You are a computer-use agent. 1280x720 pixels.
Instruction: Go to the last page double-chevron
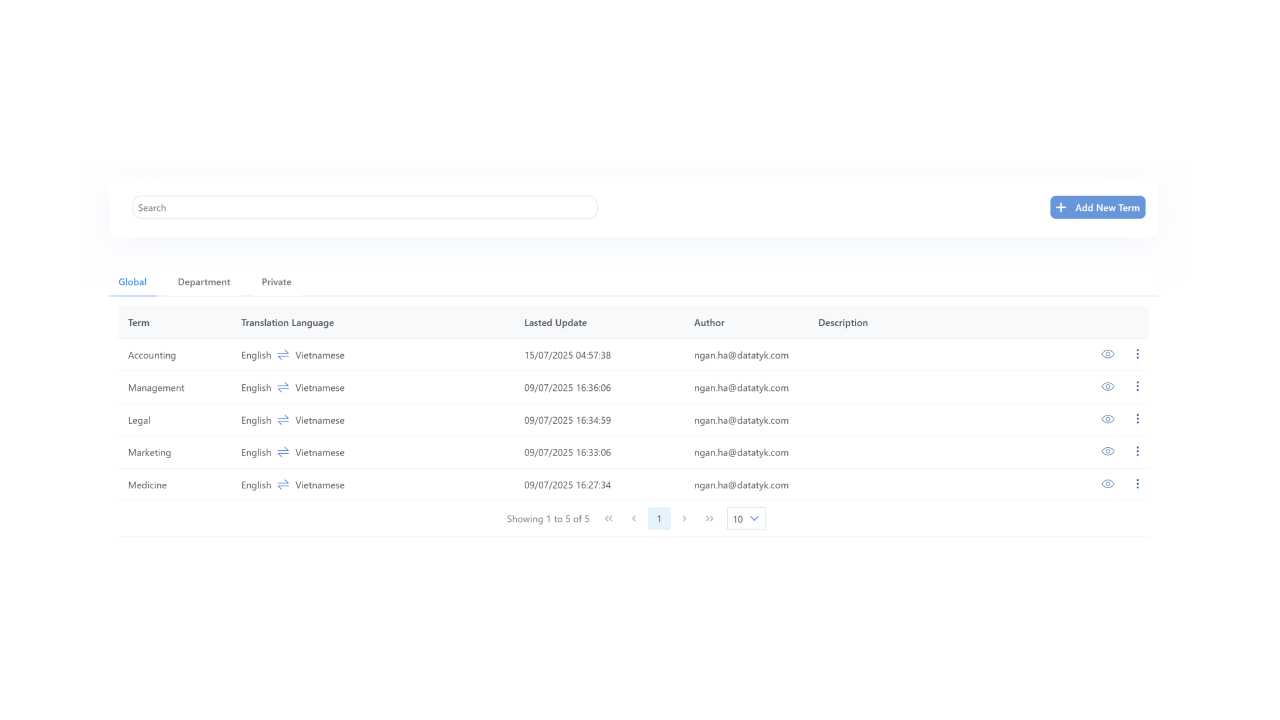pyautogui.click(x=710, y=519)
